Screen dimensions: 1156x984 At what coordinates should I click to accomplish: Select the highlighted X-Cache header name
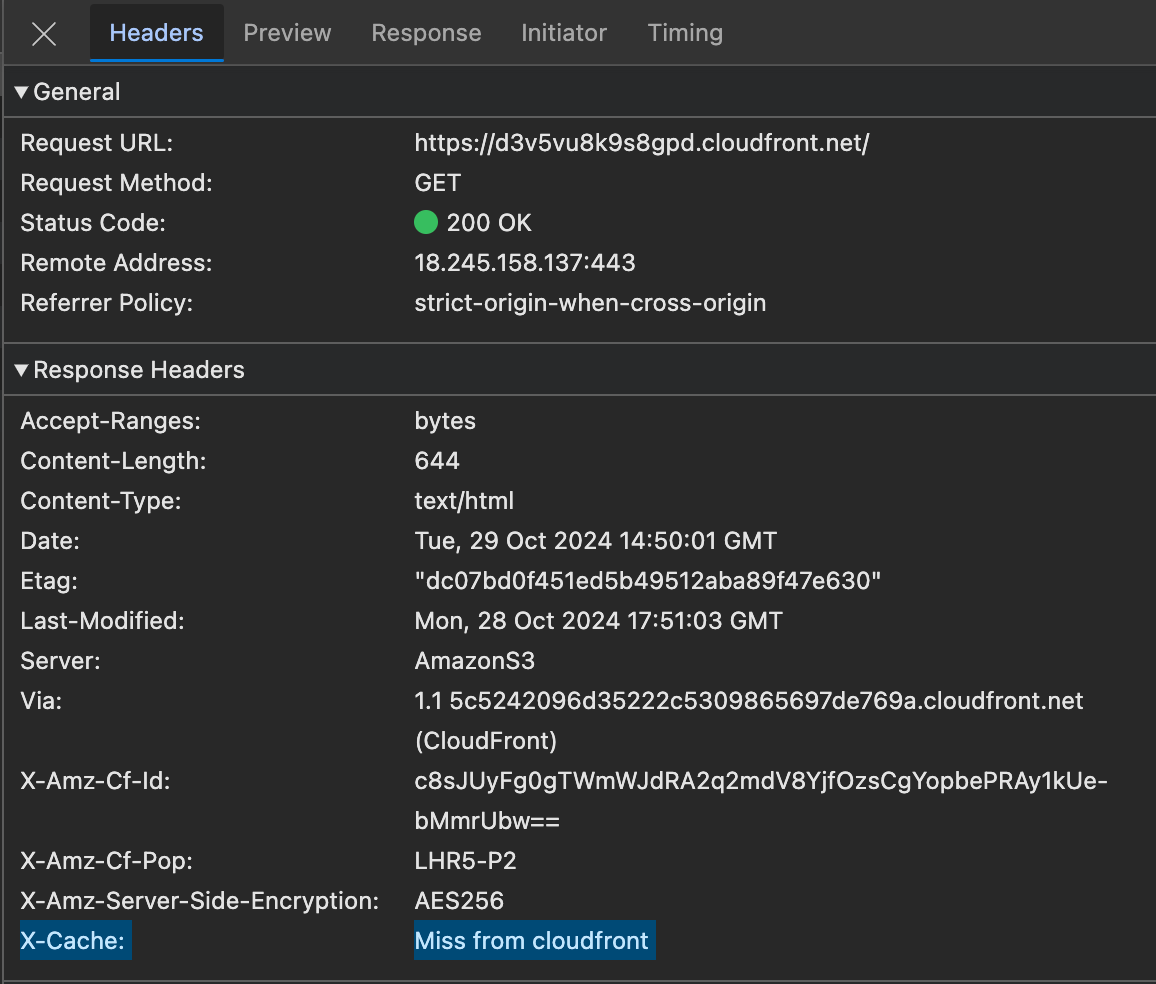pos(75,941)
